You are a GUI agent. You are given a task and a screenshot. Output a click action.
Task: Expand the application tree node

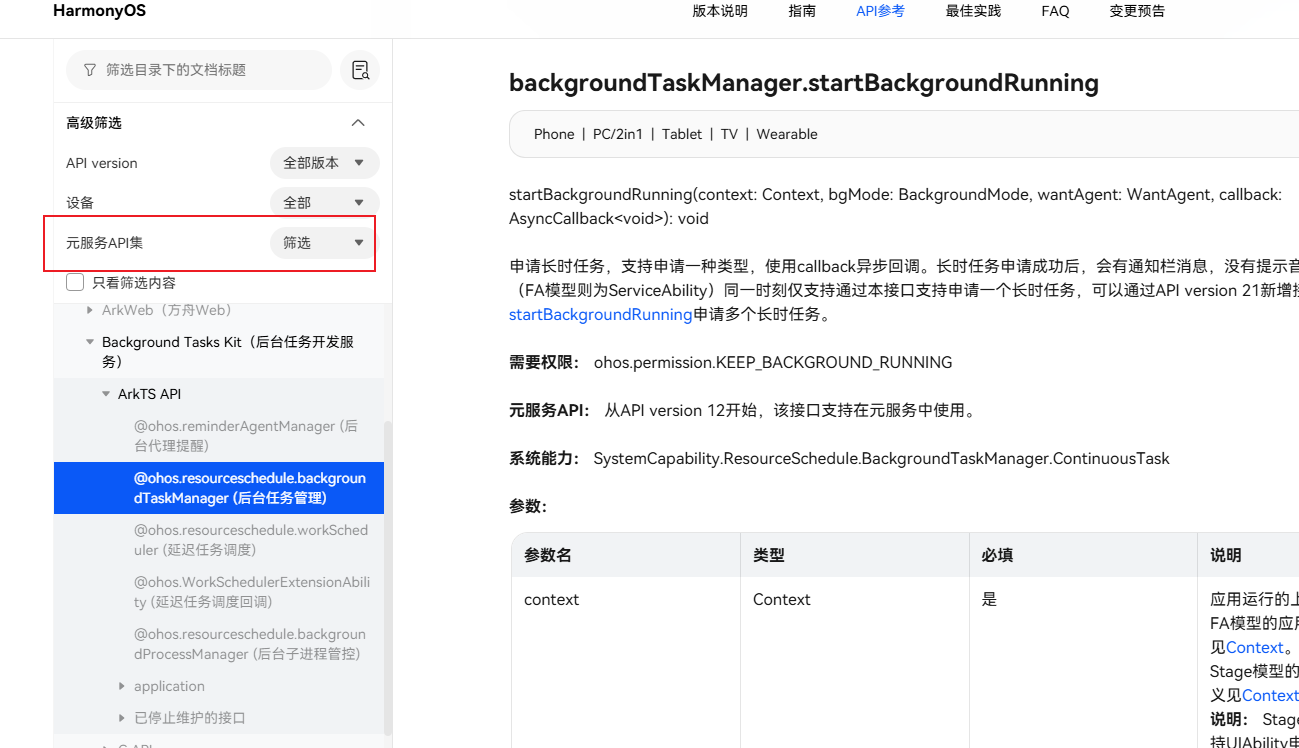[x=123, y=686]
